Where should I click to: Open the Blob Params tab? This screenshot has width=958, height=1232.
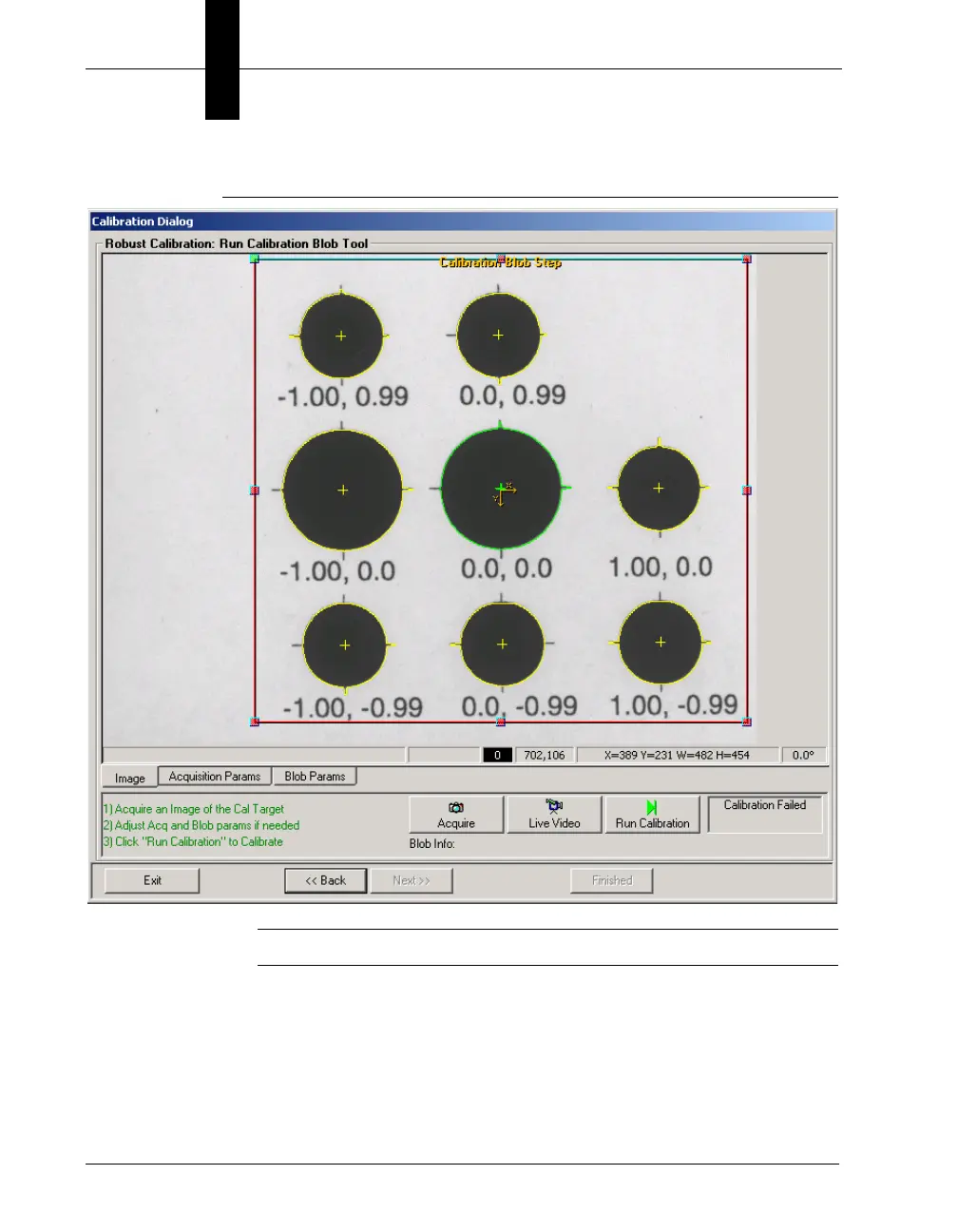pos(315,777)
